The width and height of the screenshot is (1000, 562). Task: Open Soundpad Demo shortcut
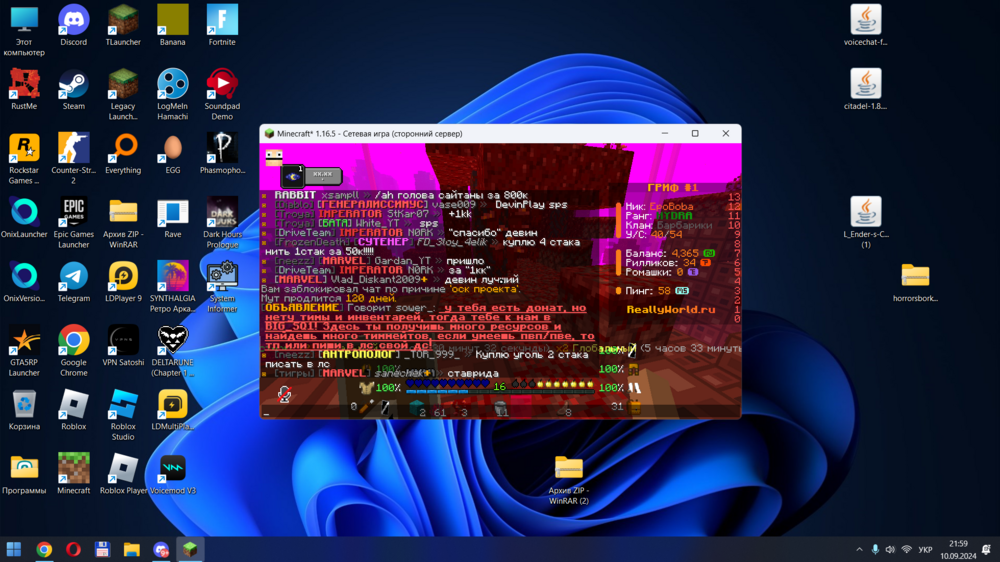[x=222, y=94]
